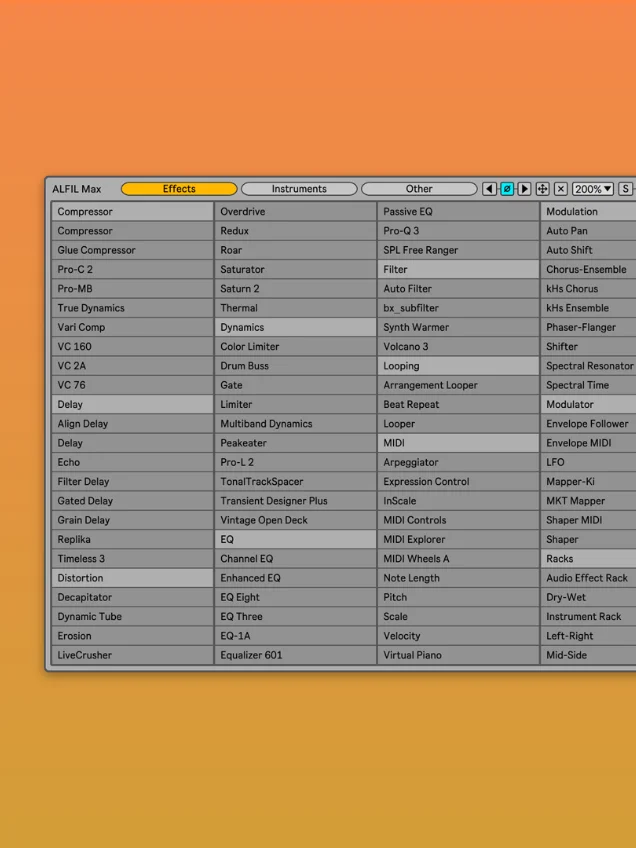
Task: Select Transient Designer Plus
Action: (x=295, y=501)
